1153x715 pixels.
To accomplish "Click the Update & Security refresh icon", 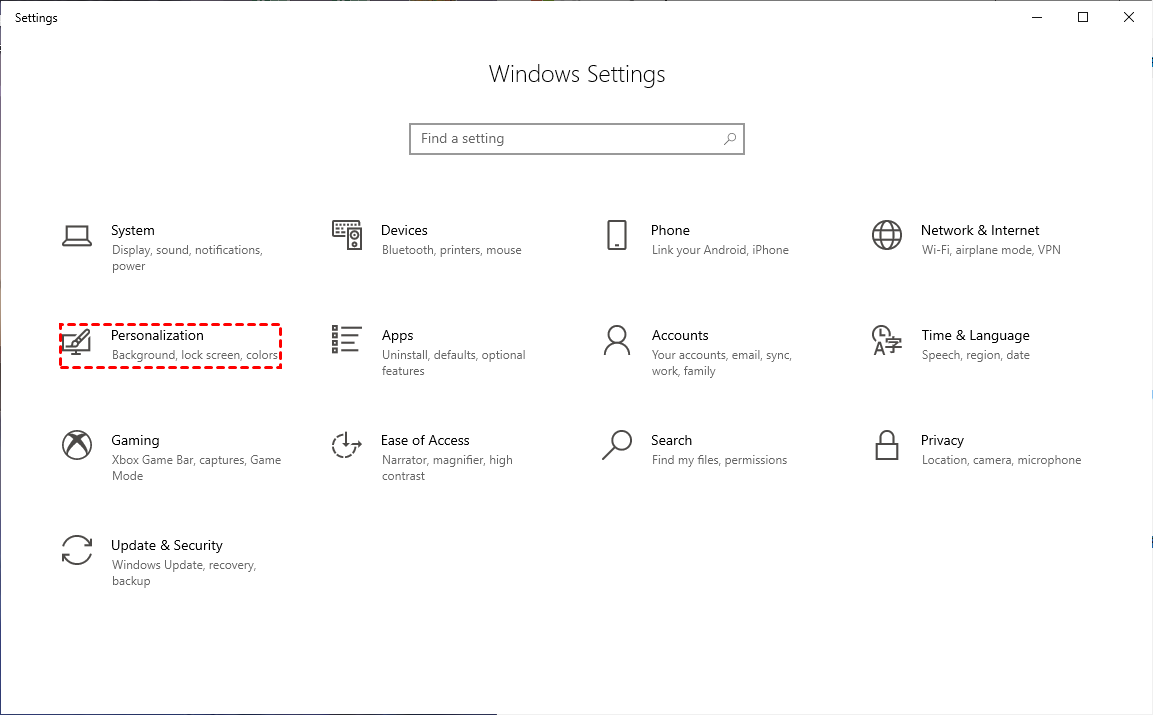I will click(77, 551).
